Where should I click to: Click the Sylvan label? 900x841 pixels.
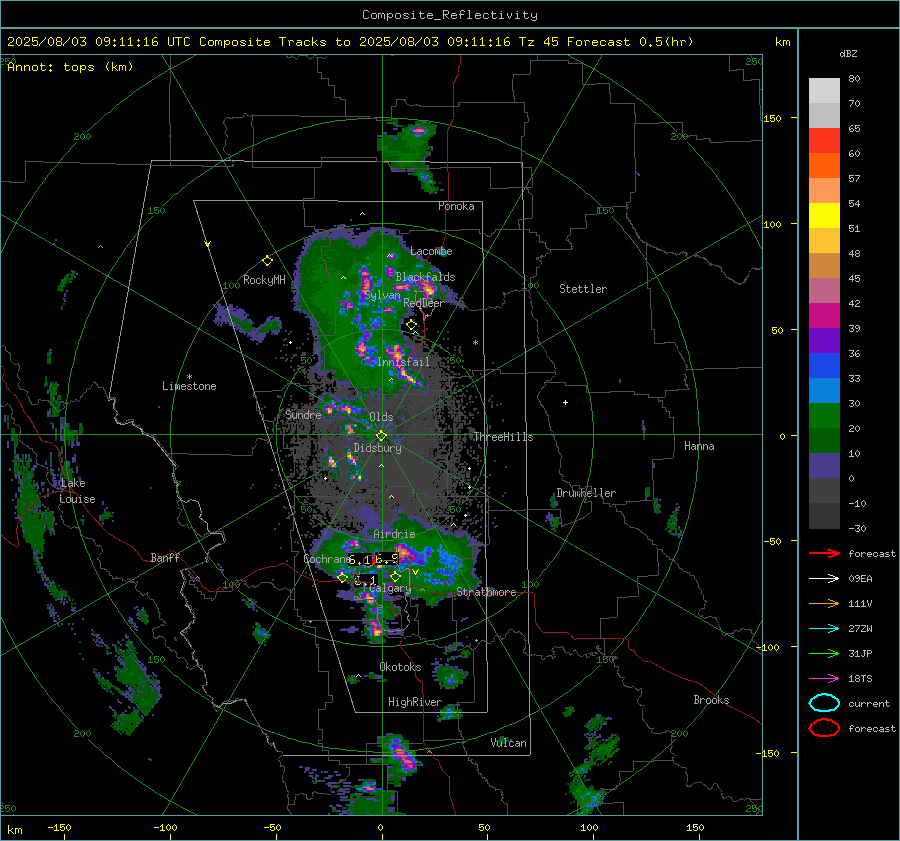[383, 295]
